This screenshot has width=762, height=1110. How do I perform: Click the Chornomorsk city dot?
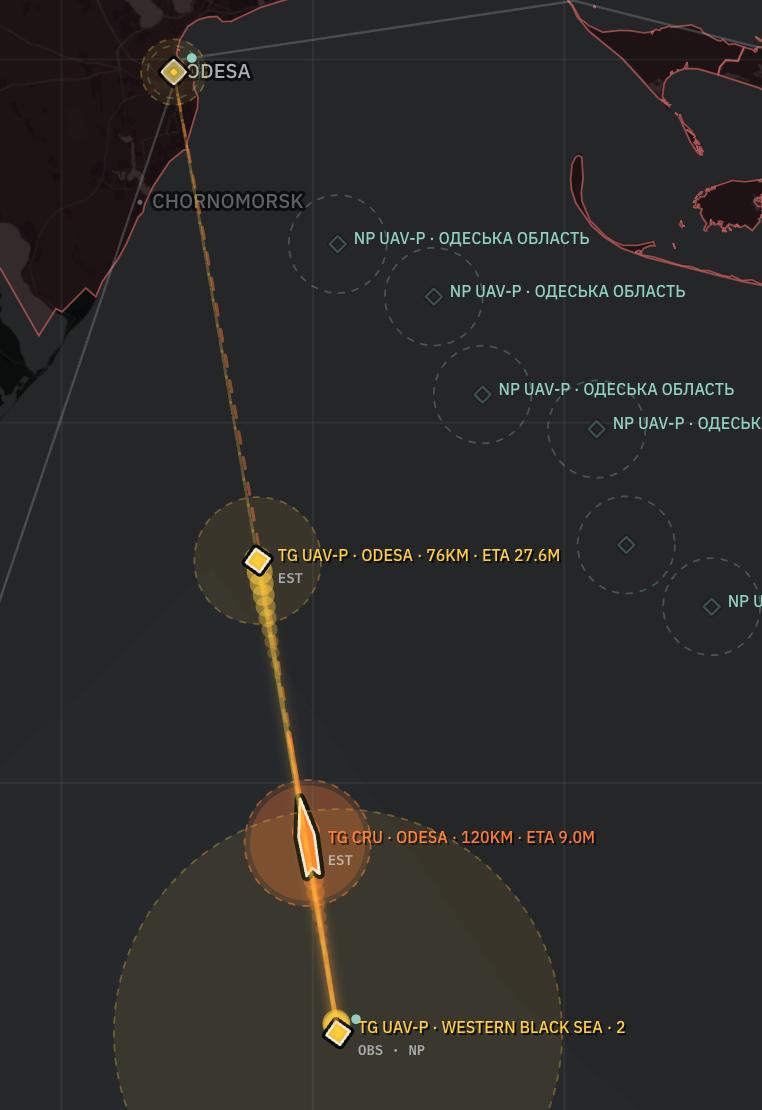(x=140, y=202)
